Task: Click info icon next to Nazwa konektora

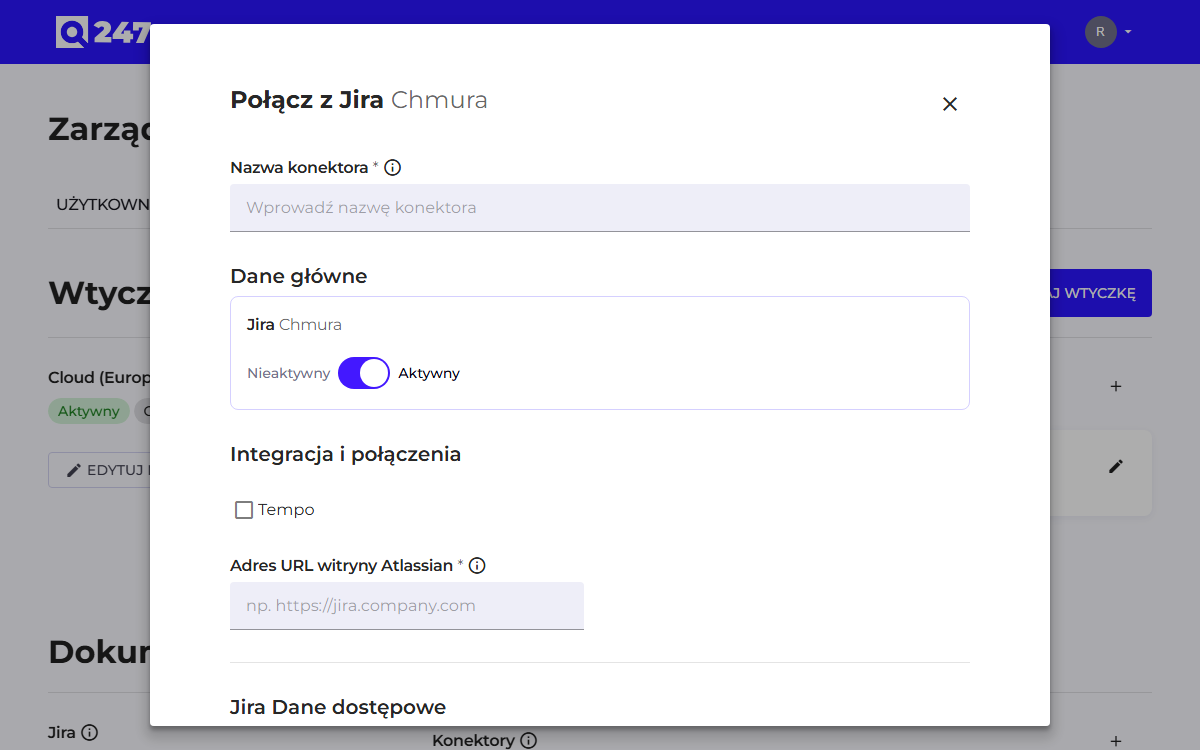Action: tap(393, 168)
